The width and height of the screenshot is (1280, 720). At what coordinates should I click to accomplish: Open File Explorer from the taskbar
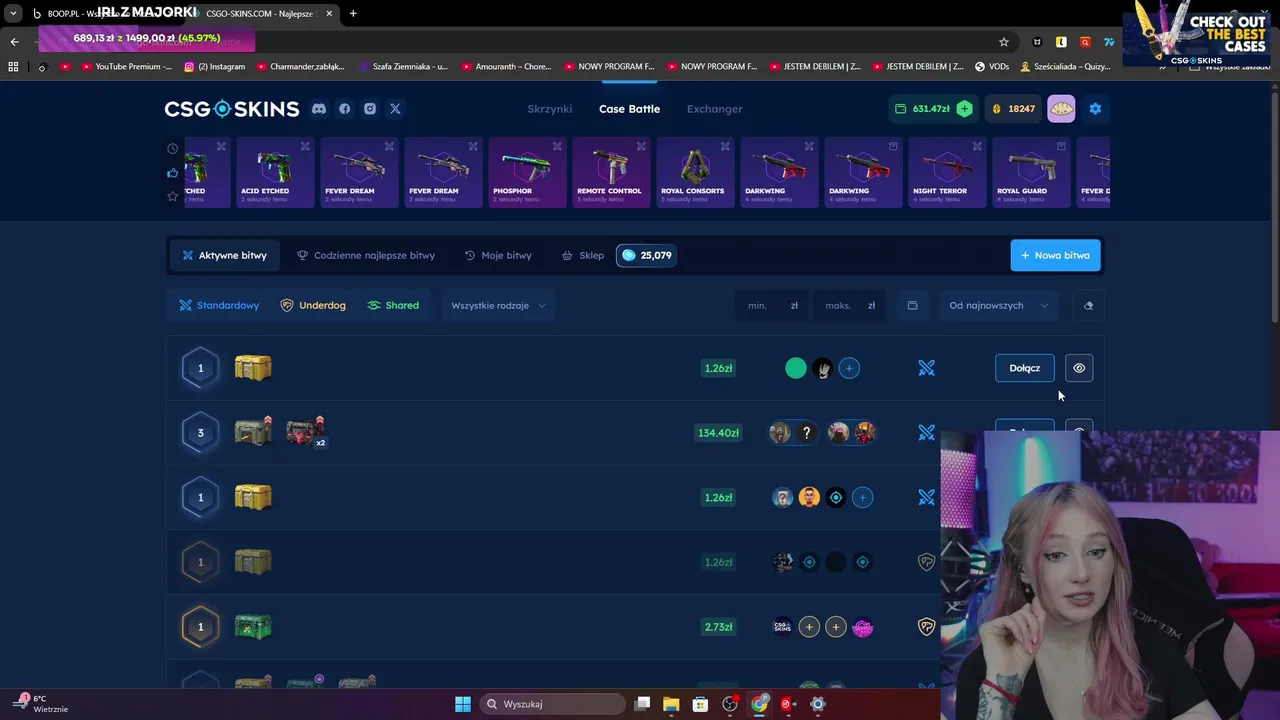click(x=671, y=704)
